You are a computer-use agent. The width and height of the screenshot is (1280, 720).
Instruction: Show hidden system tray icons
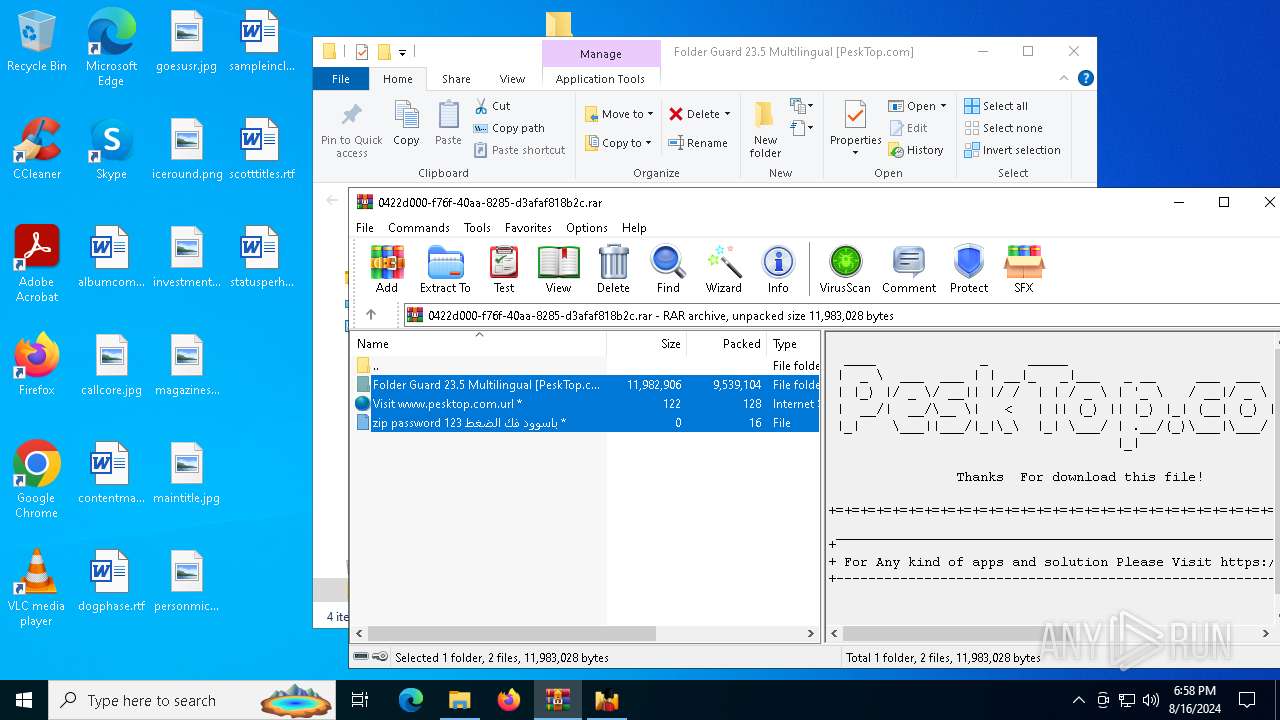click(1078, 700)
